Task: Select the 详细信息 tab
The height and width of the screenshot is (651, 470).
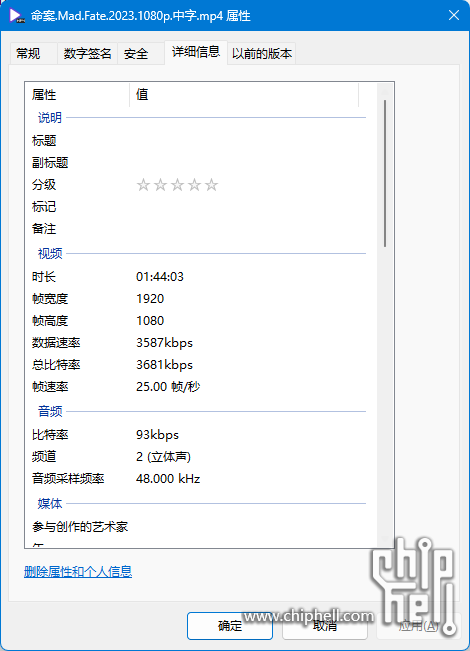Action: coord(196,52)
